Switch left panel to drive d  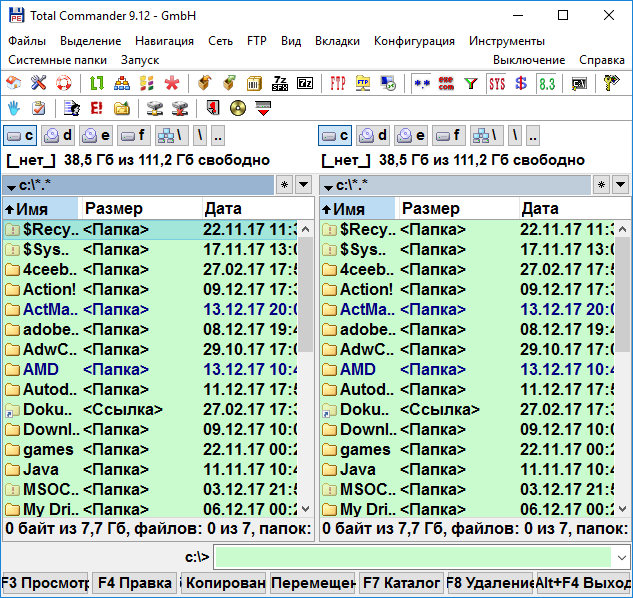tap(59, 135)
